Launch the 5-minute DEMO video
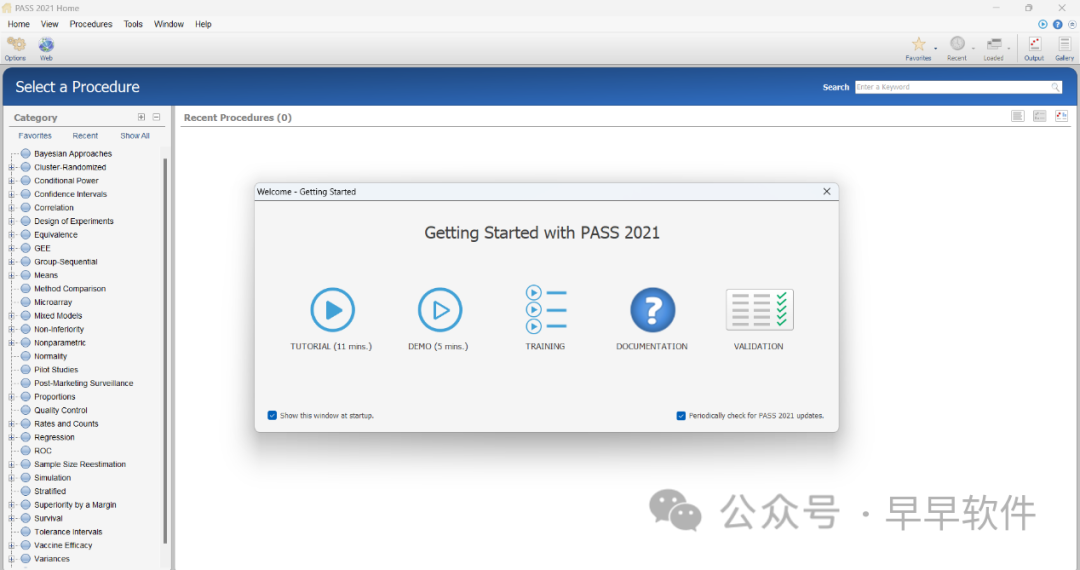The width and height of the screenshot is (1080, 570). tap(439, 310)
